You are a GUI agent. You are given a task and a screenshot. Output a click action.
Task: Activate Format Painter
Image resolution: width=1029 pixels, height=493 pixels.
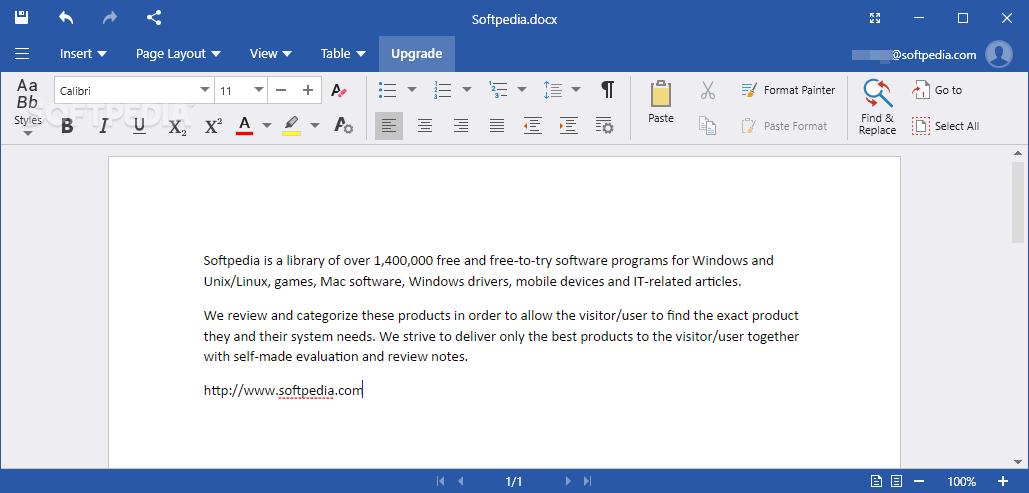[788, 90]
